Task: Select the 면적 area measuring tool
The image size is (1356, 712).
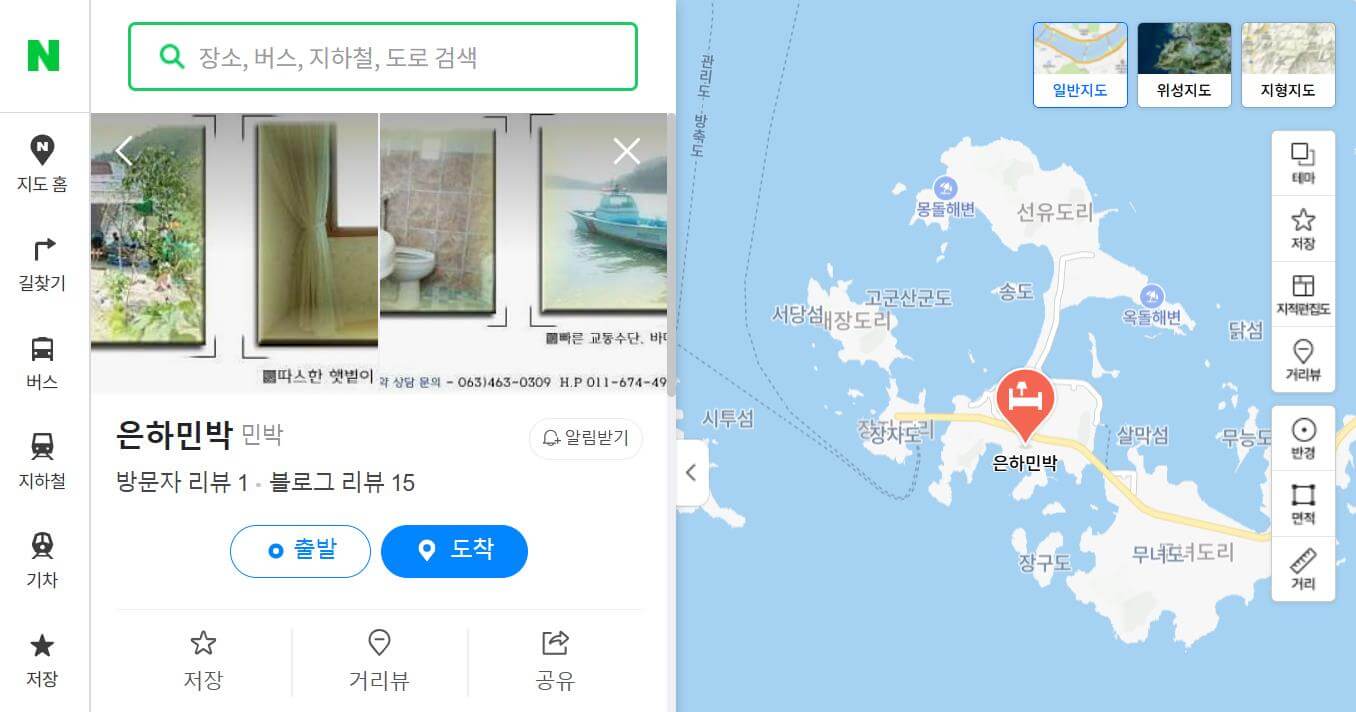Action: pos(1303,504)
